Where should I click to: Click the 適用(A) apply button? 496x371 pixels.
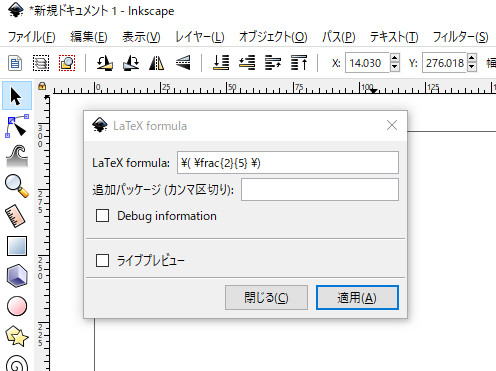(x=357, y=297)
